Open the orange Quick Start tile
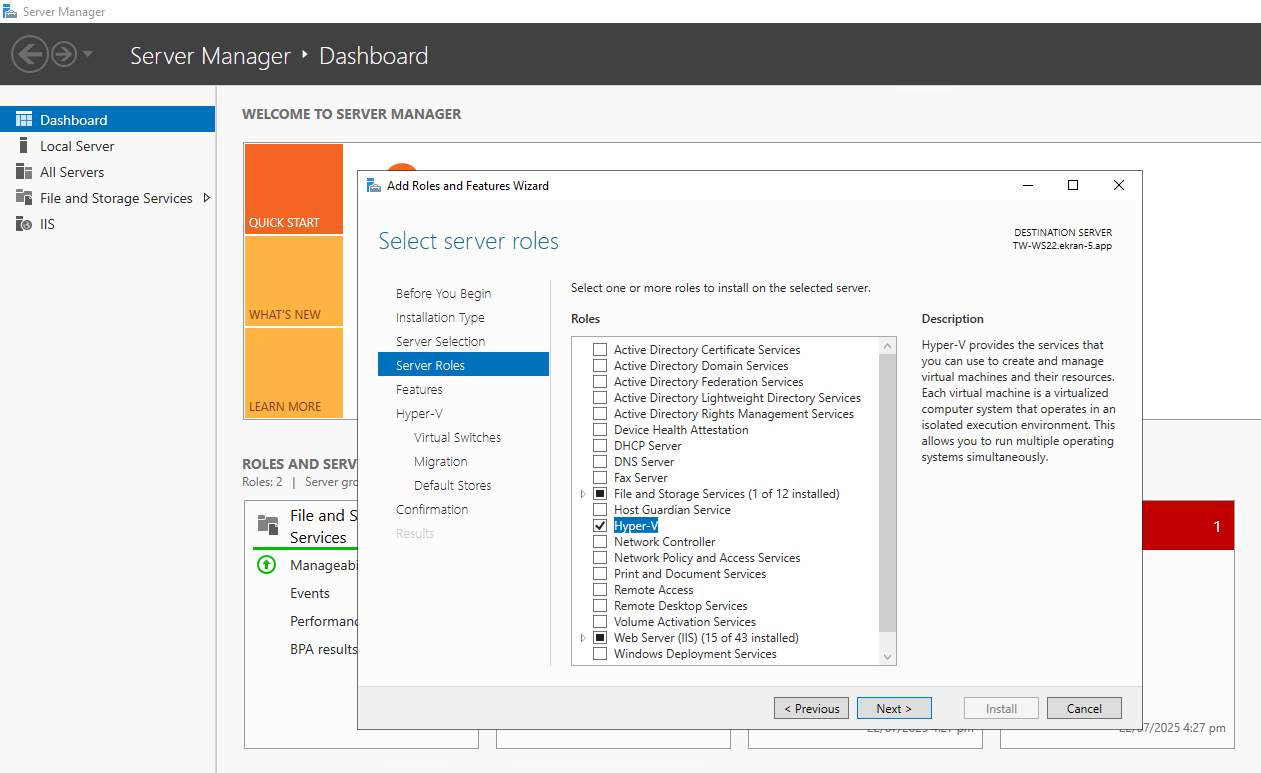1261x773 pixels. click(x=293, y=190)
